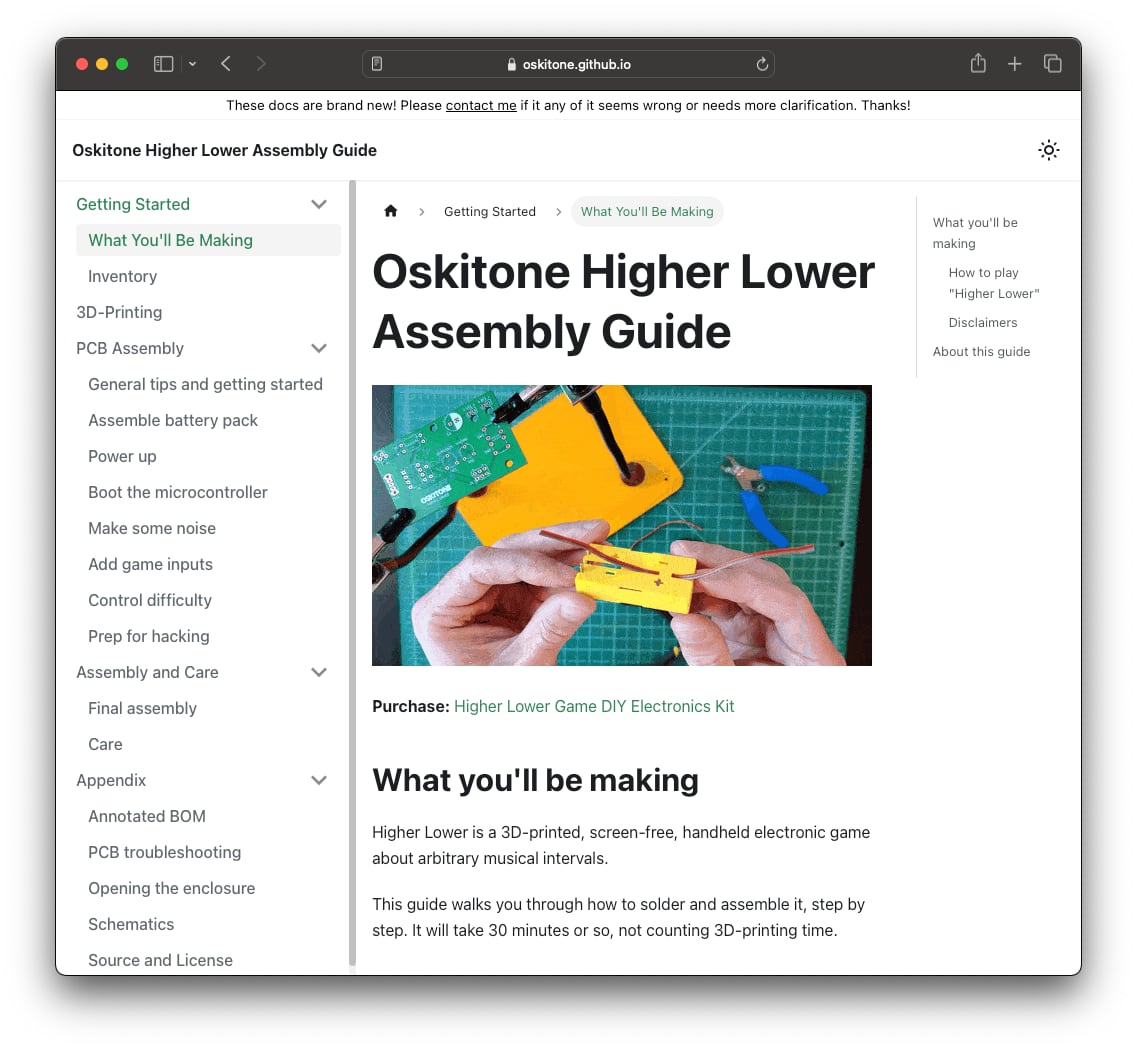This screenshot has height=1049, width=1137.
Task: Go back to the previous page
Action: pyautogui.click(x=226, y=65)
